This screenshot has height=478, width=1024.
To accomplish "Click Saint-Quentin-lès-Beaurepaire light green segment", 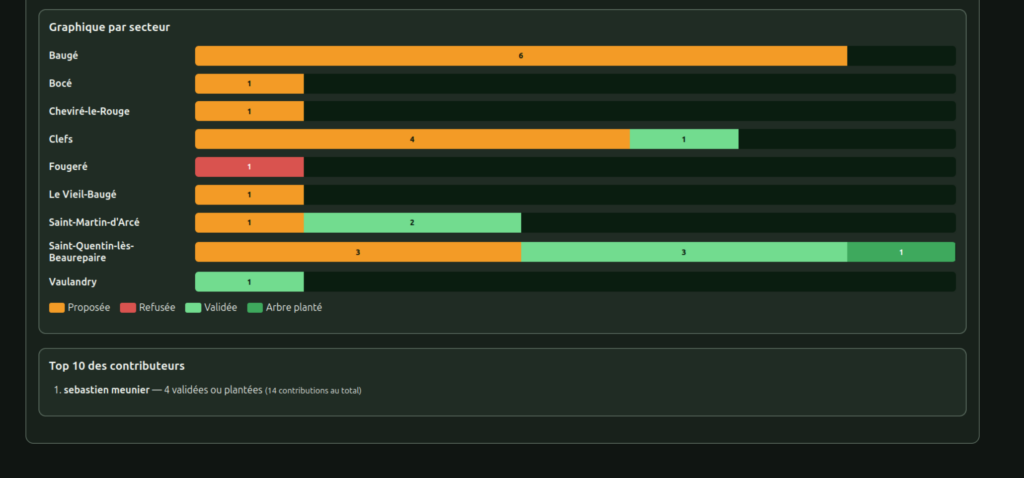I will tap(684, 252).
